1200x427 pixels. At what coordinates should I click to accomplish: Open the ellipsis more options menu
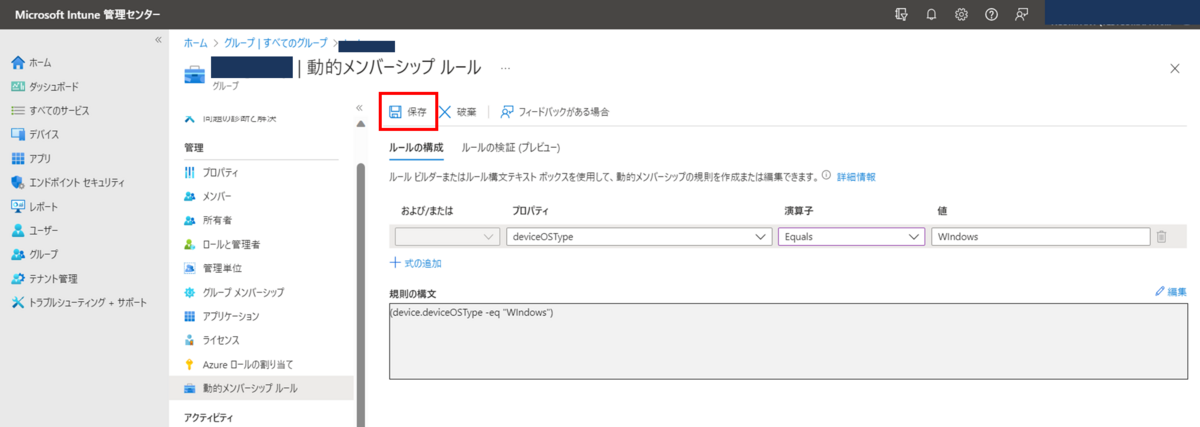(505, 68)
